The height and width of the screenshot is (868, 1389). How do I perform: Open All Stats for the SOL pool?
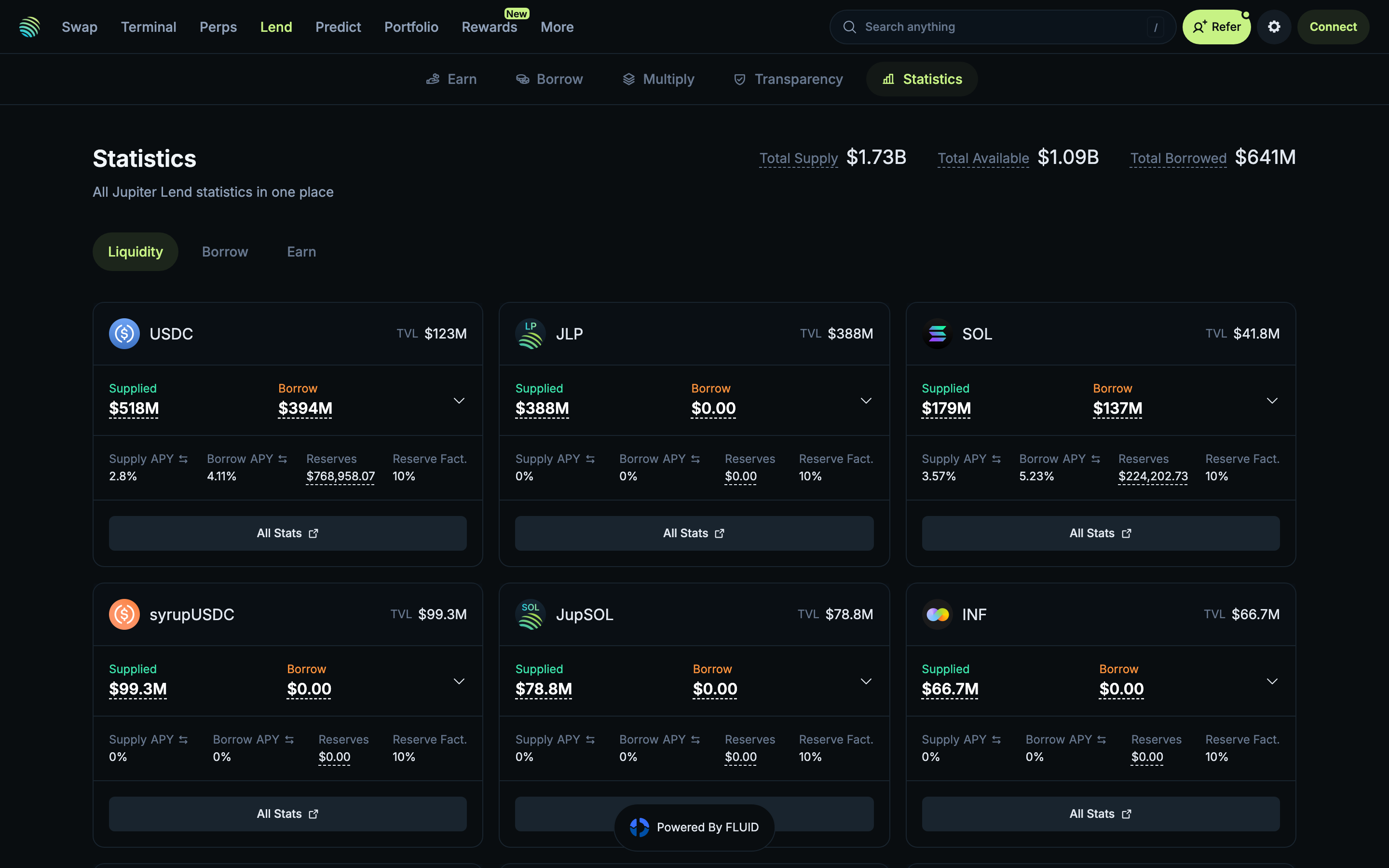(x=1100, y=533)
